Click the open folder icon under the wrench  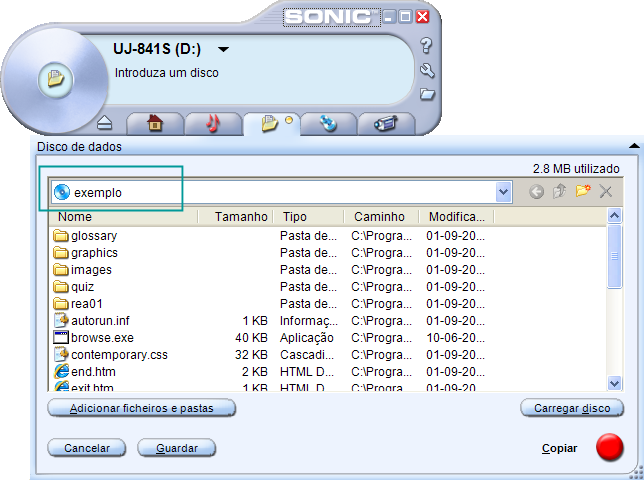tap(427, 94)
